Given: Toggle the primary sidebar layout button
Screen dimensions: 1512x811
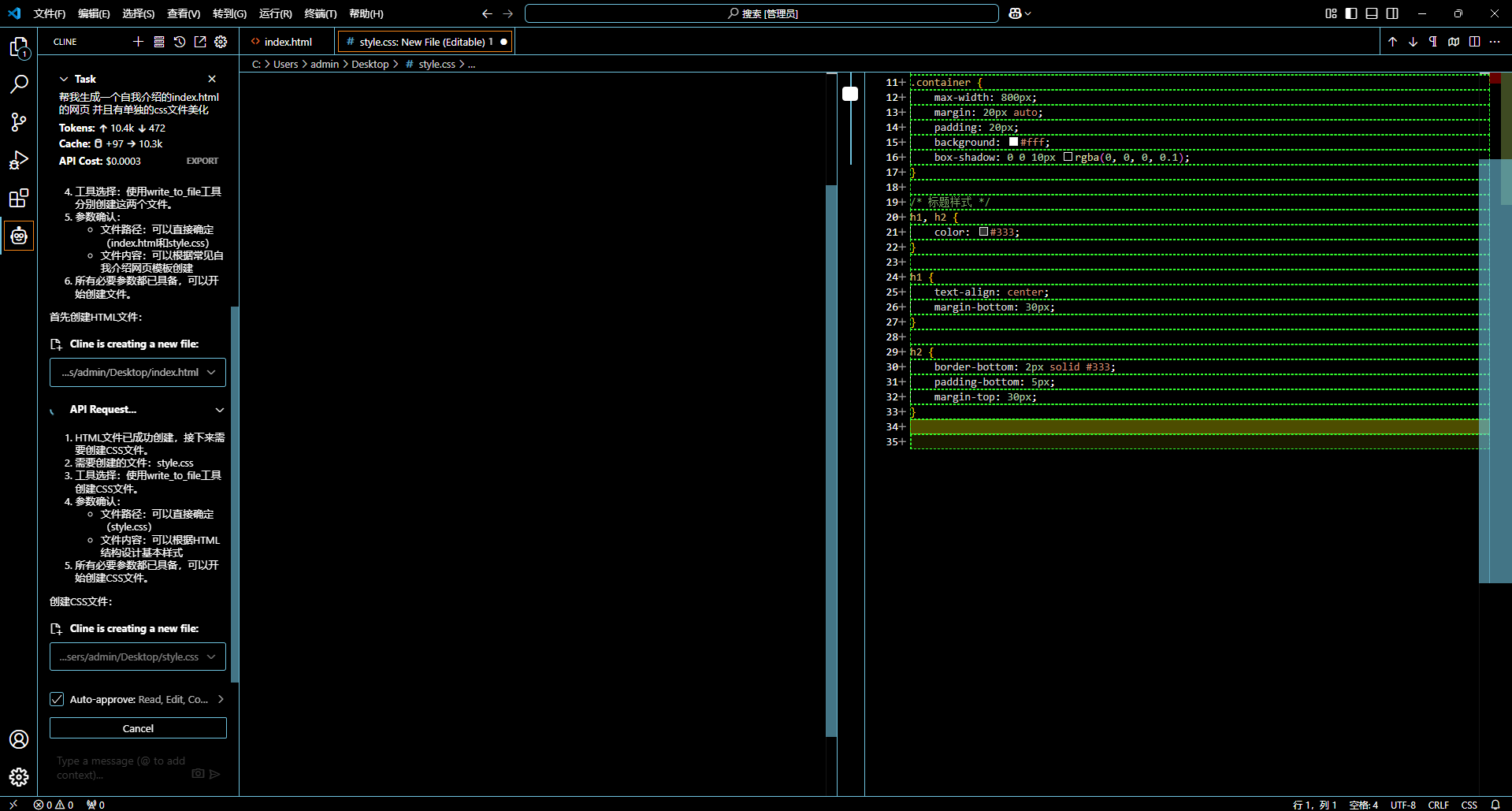Looking at the screenshot, I should (x=1351, y=13).
